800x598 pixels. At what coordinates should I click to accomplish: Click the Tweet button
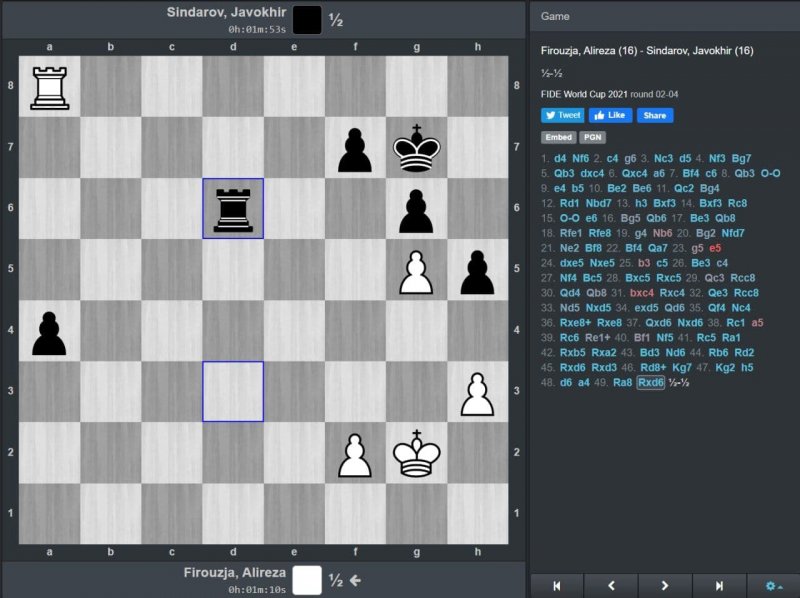pyautogui.click(x=562, y=115)
